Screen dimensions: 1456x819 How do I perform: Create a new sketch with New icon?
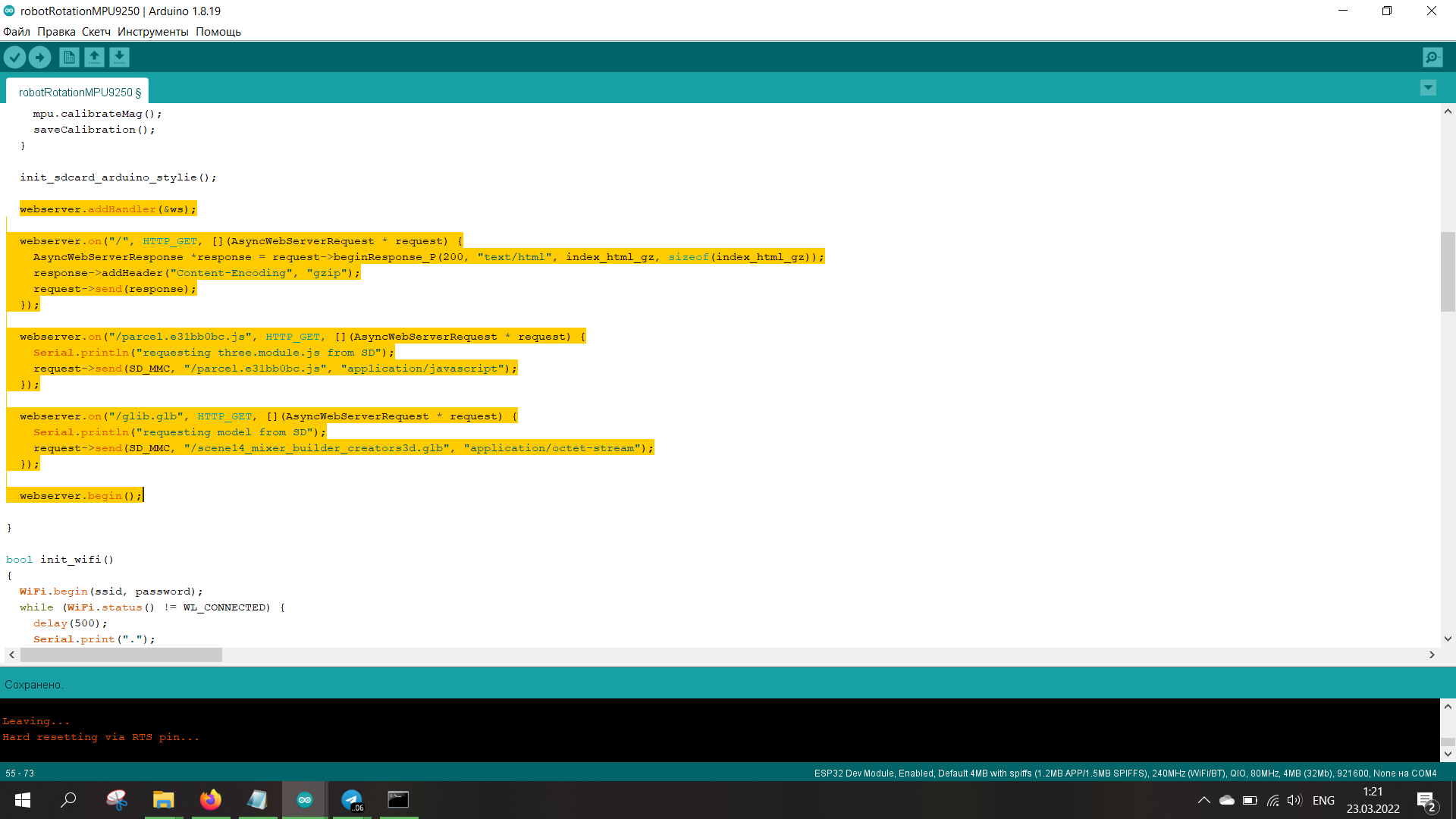[x=69, y=58]
